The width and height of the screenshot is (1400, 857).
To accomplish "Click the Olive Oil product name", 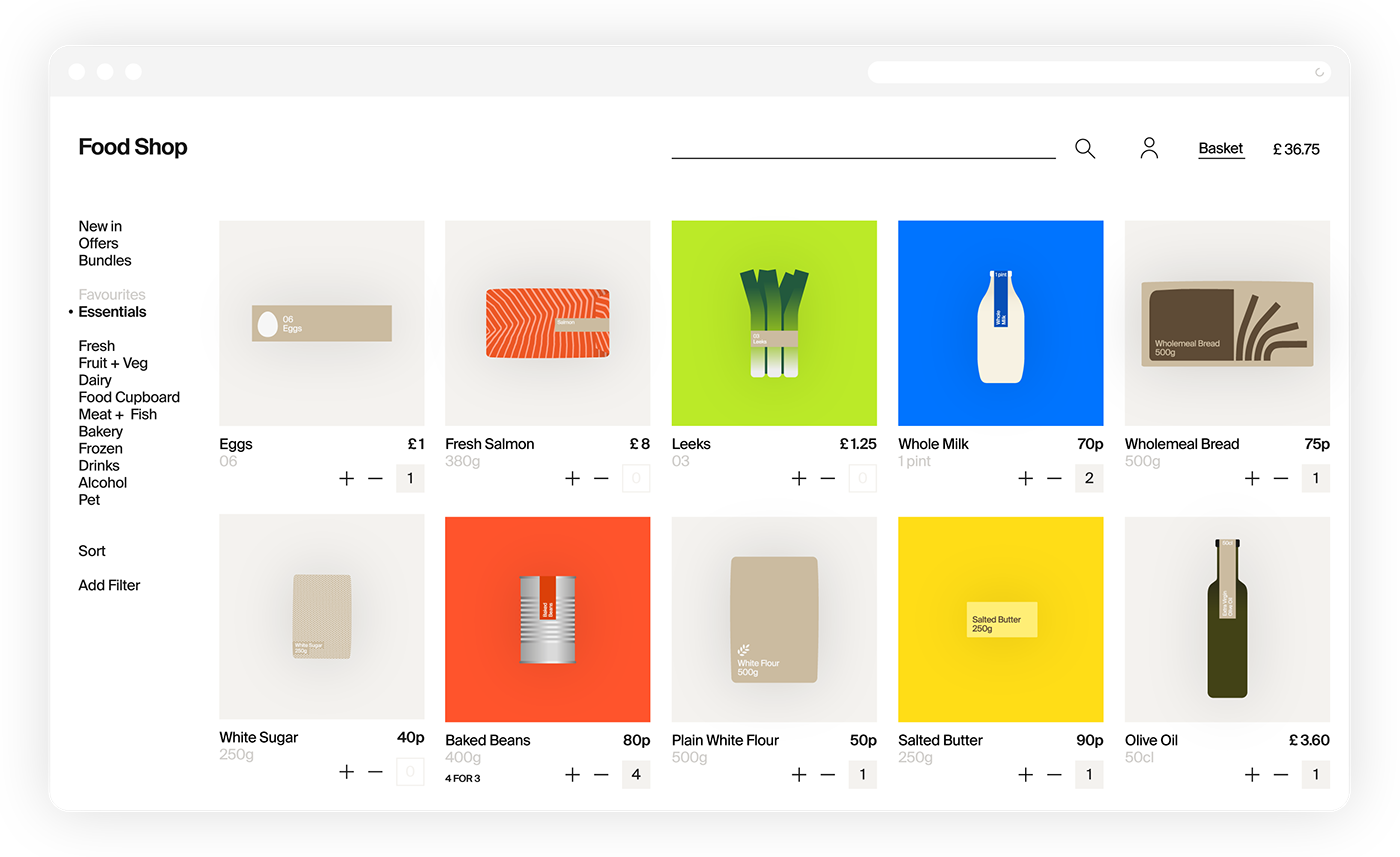I will [1151, 740].
